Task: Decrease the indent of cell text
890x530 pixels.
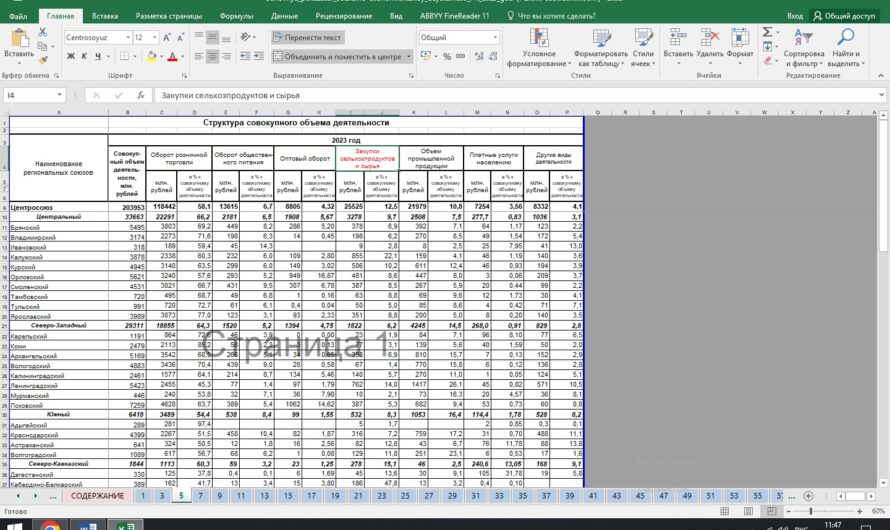Action: pyautogui.click(x=245, y=56)
